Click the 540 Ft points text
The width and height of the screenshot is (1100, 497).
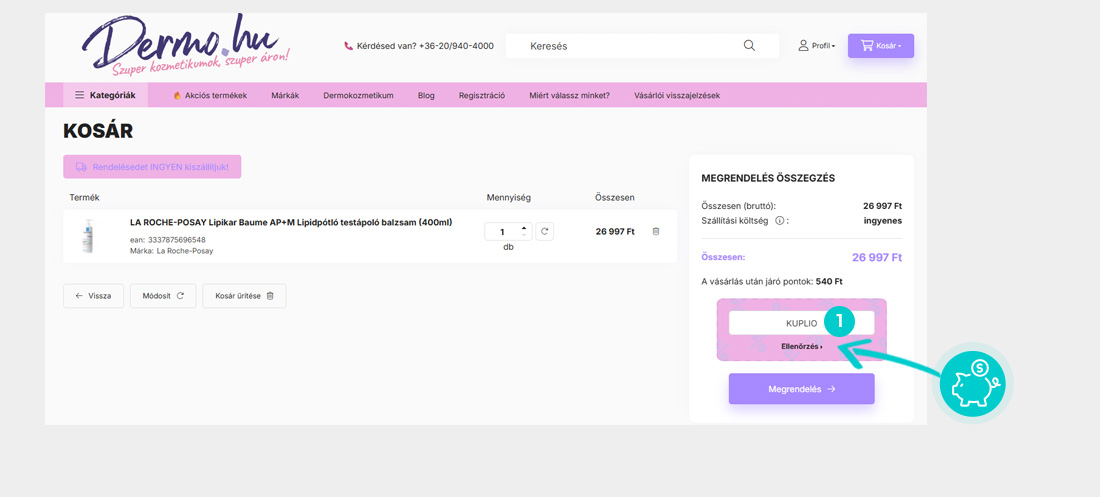829,281
